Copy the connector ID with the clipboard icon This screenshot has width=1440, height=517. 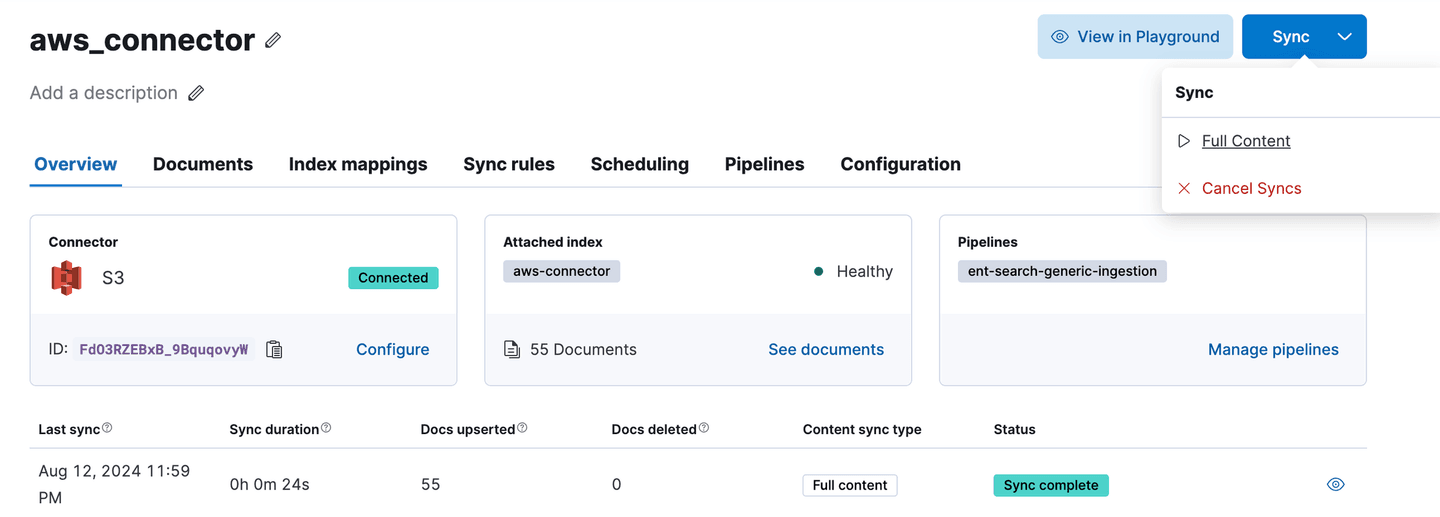[x=274, y=349]
